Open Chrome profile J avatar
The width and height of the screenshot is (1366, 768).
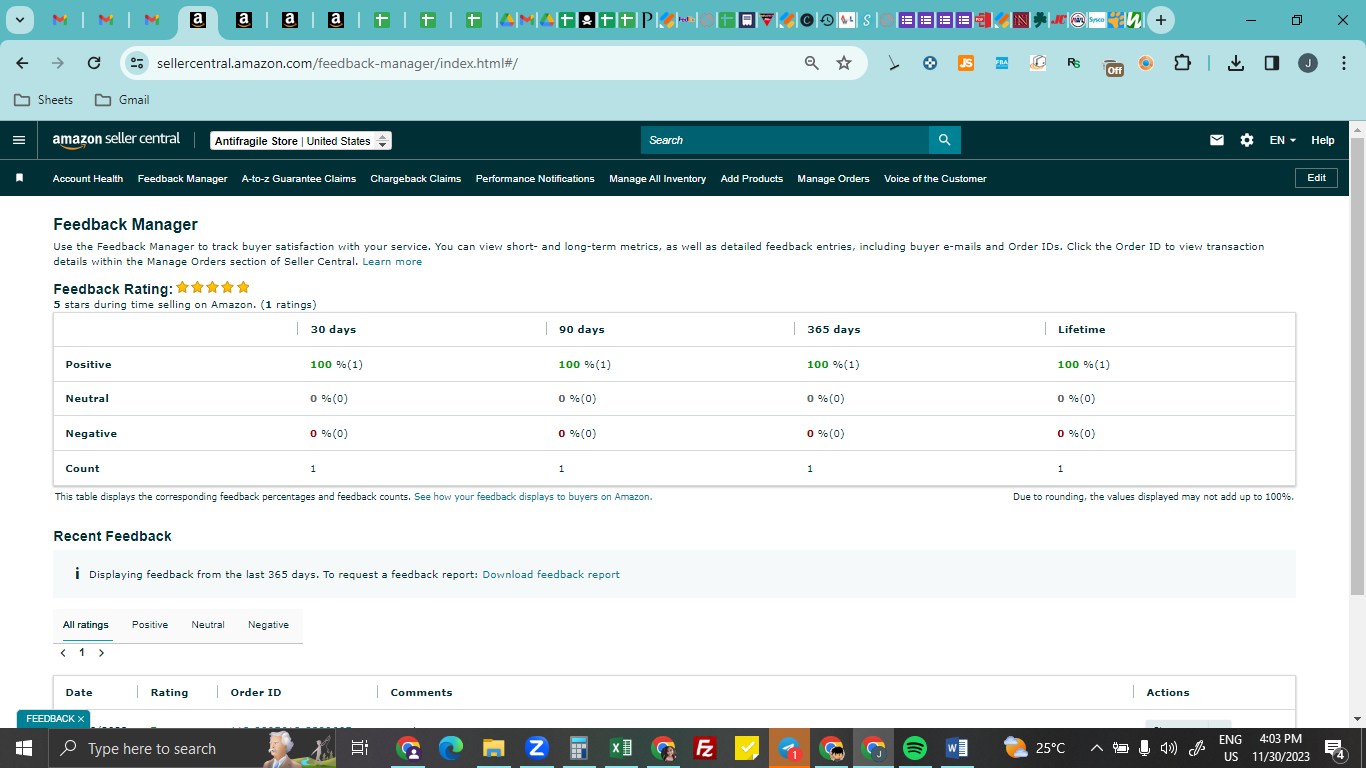point(1308,63)
